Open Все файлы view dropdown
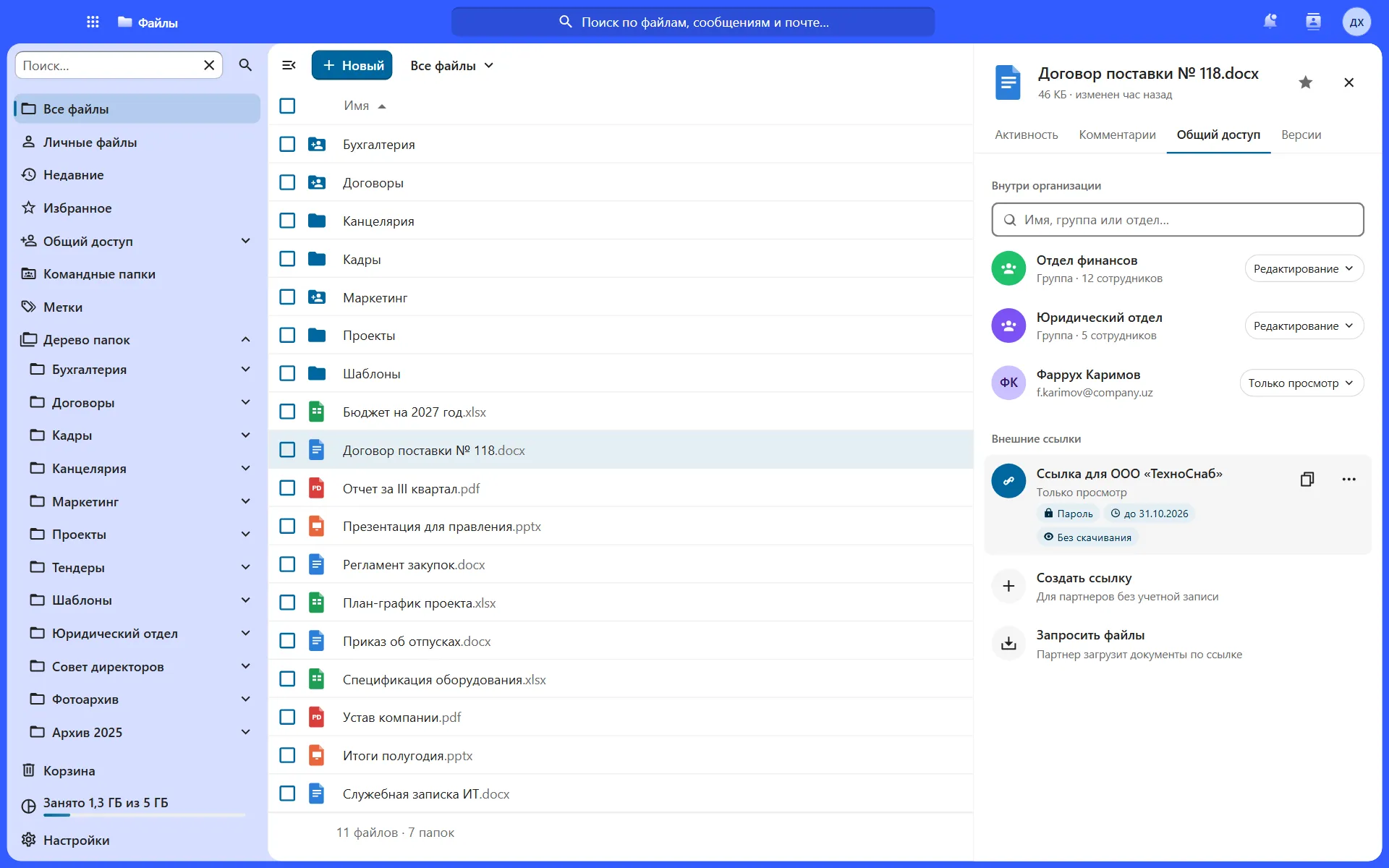Viewport: 1389px width, 868px height. coord(451,65)
